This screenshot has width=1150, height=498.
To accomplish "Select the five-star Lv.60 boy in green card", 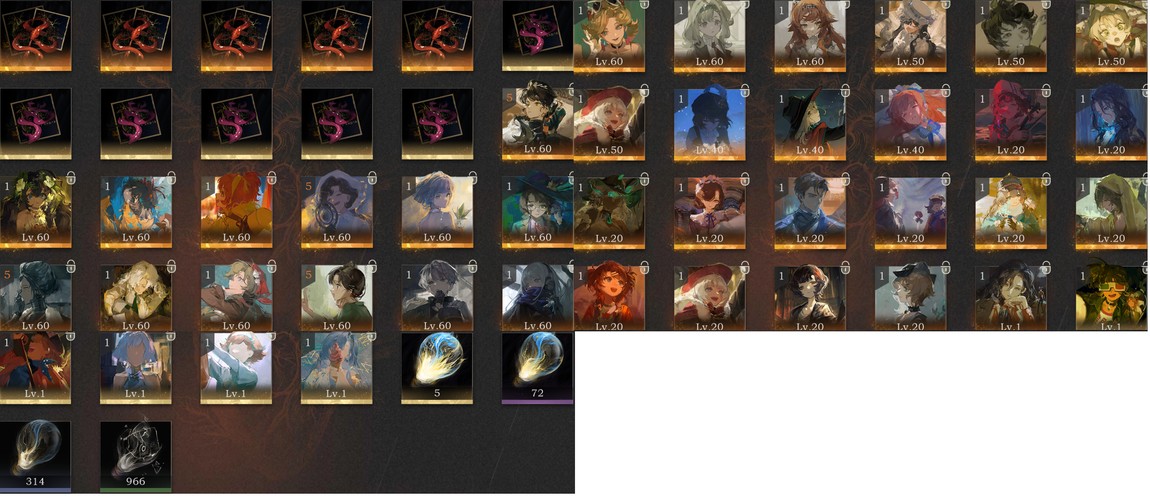I will [x=337, y=298].
